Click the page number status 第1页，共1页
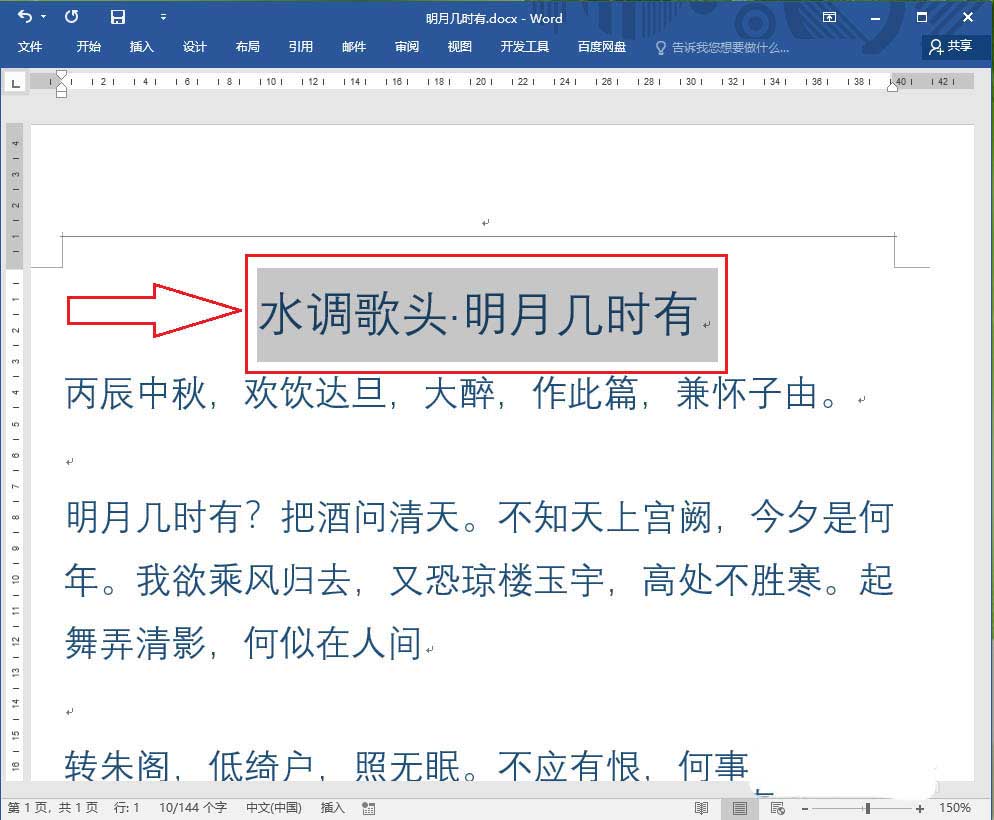This screenshot has height=820, width=994. click(x=53, y=807)
